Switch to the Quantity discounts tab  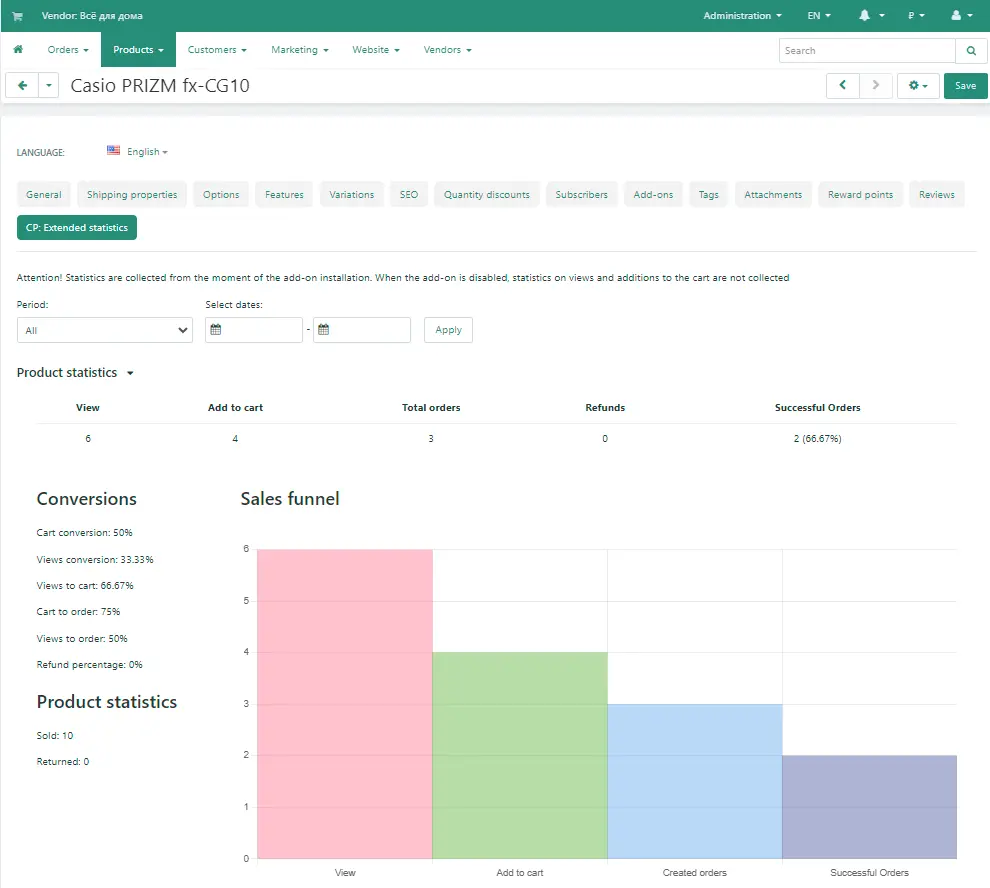point(487,195)
